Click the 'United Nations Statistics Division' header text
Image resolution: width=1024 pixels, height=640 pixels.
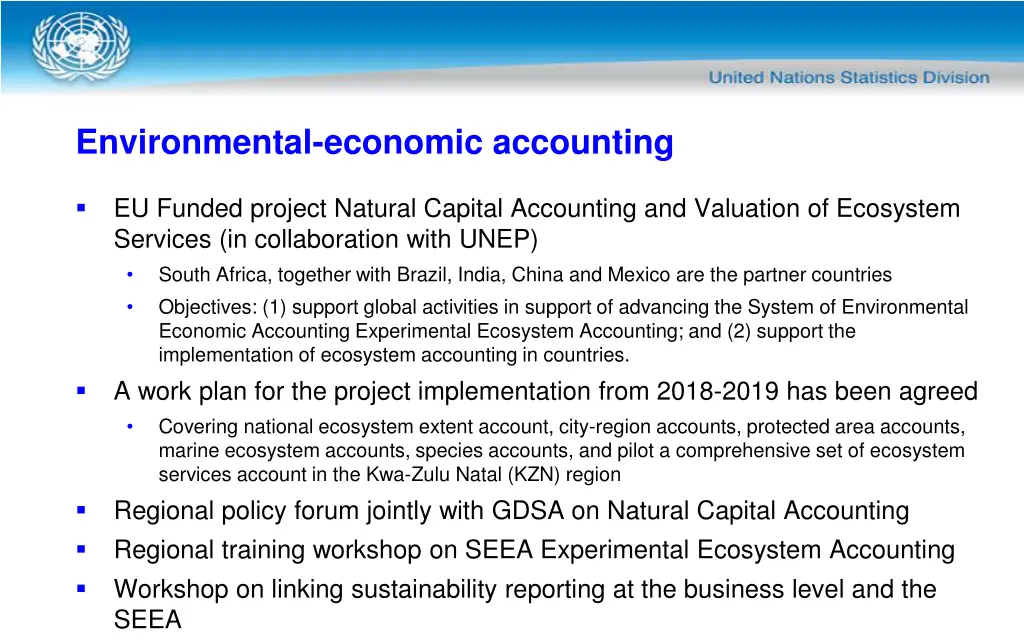[x=849, y=78]
